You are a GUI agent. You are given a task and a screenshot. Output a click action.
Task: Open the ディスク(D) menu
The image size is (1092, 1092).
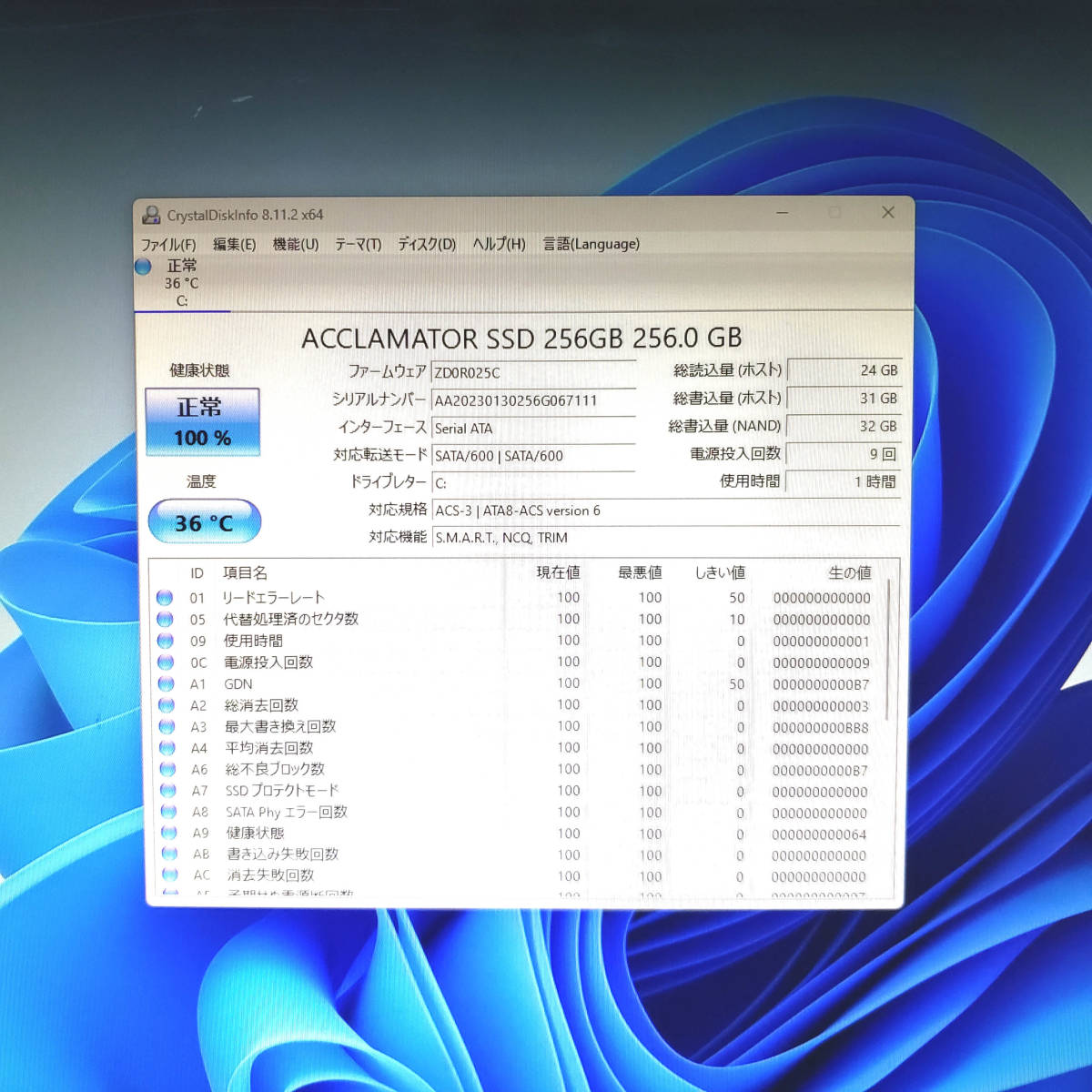pyautogui.click(x=427, y=245)
